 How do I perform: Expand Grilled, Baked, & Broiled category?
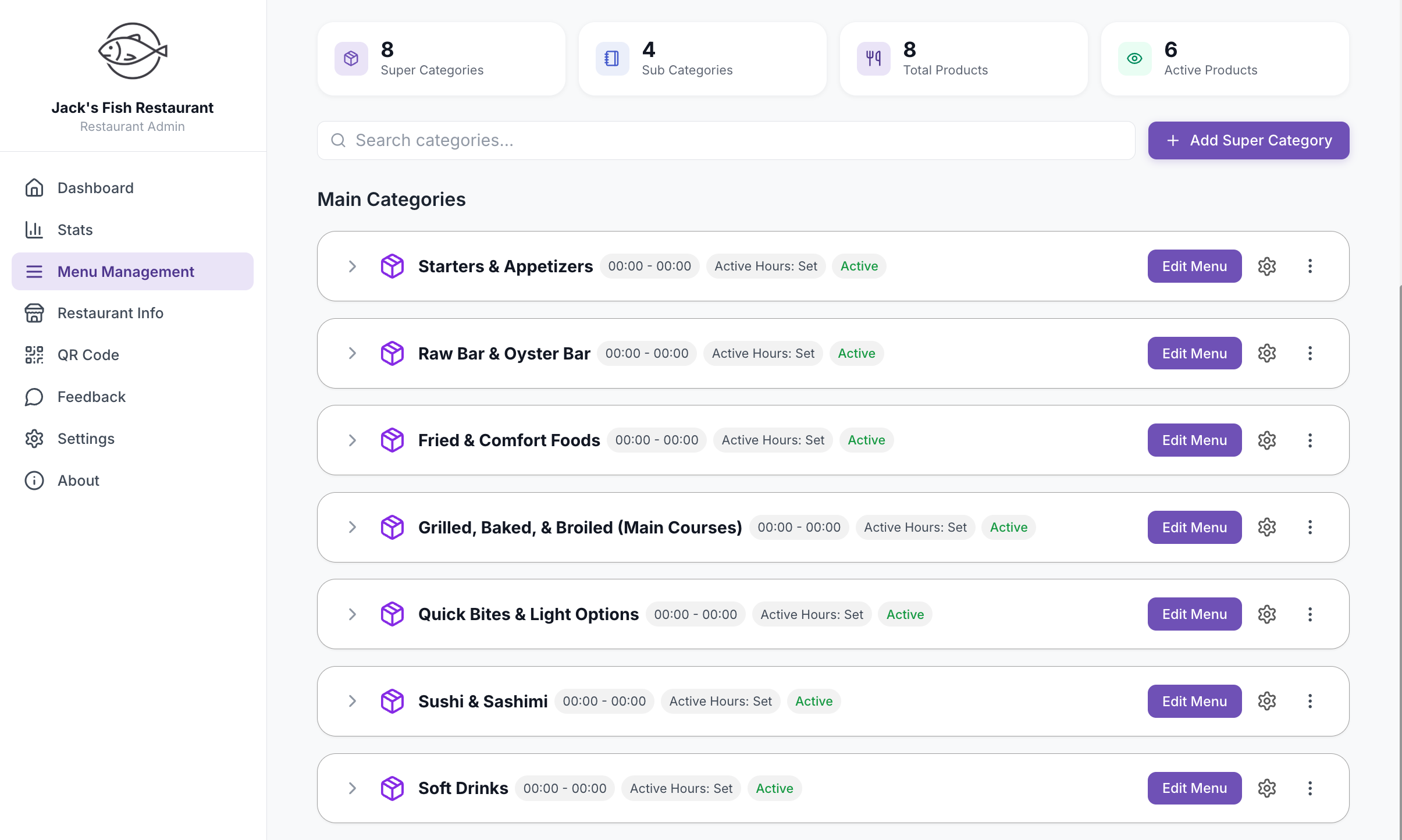[x=352, y=527]
